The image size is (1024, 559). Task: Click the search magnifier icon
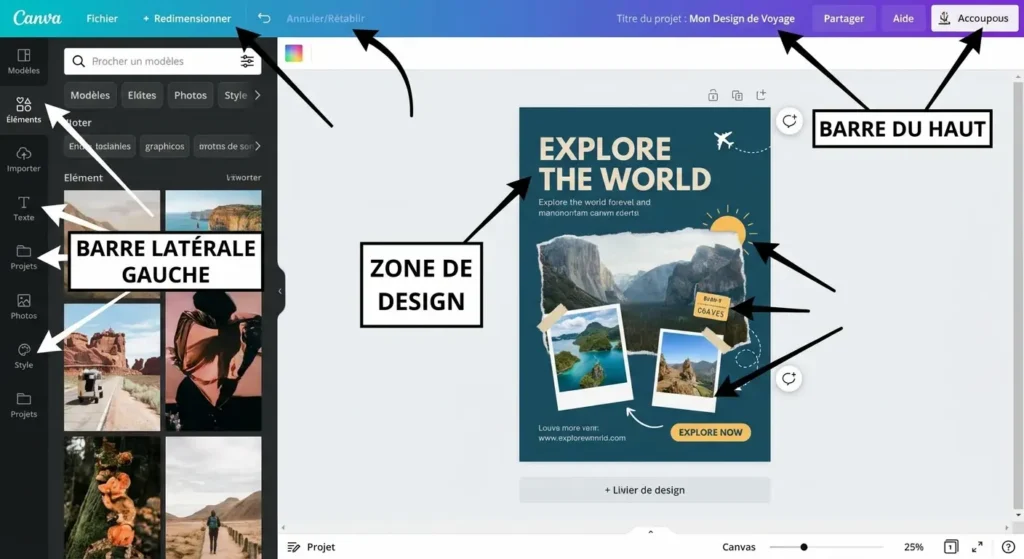78,61
